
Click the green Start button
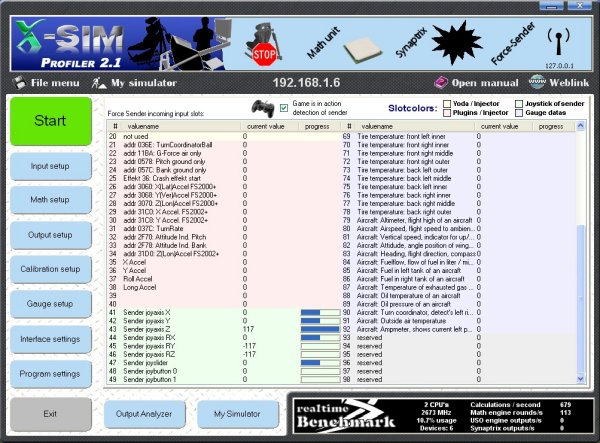51,121
